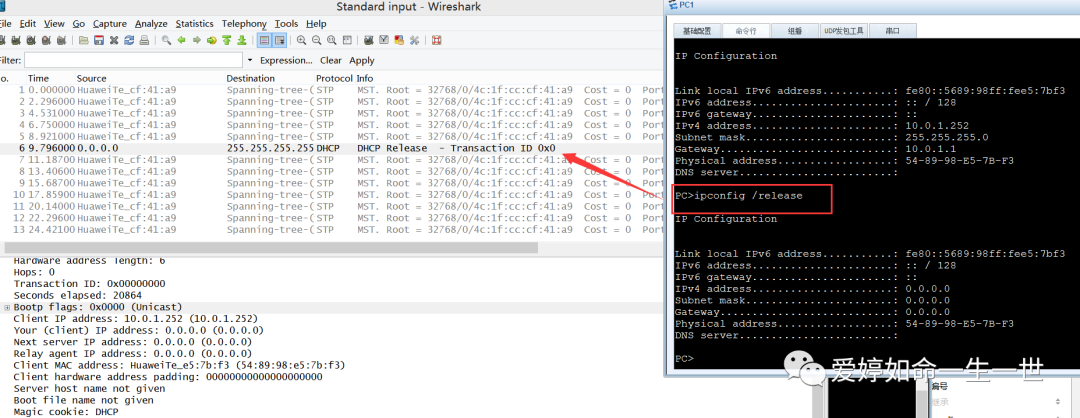Zoom out the packet text
This screenshot has height=418, width=1080.
click(x=317, y=40)
